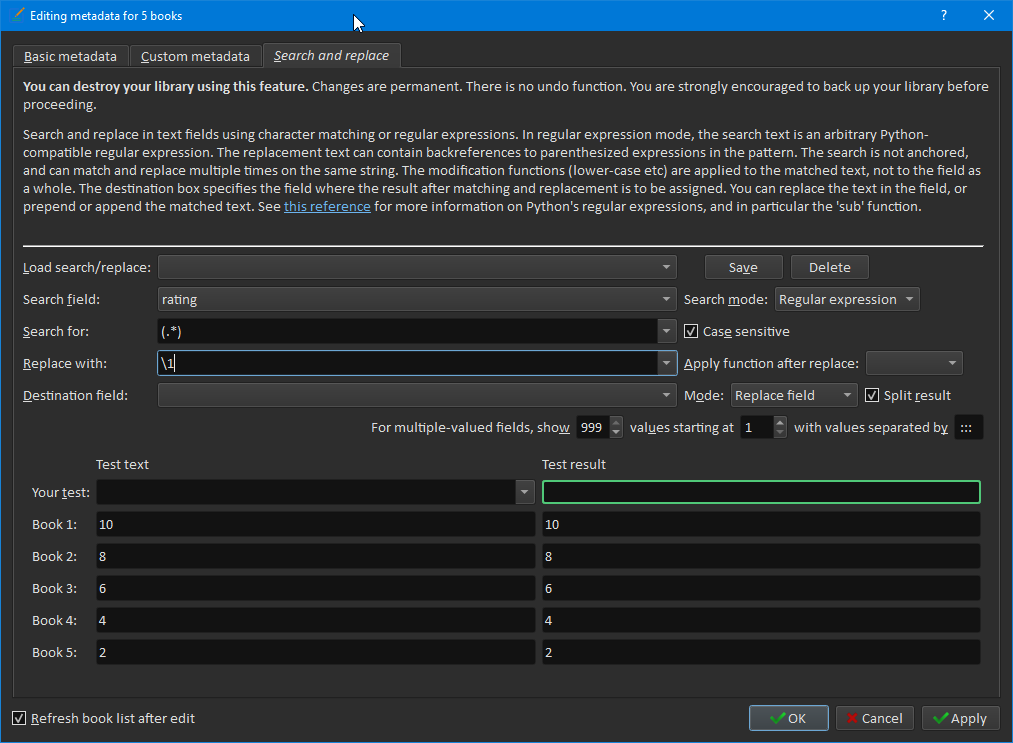The image size is (1013, 743).
Task: Select the Search and replace tab
Action: click(x=331, y=56)
